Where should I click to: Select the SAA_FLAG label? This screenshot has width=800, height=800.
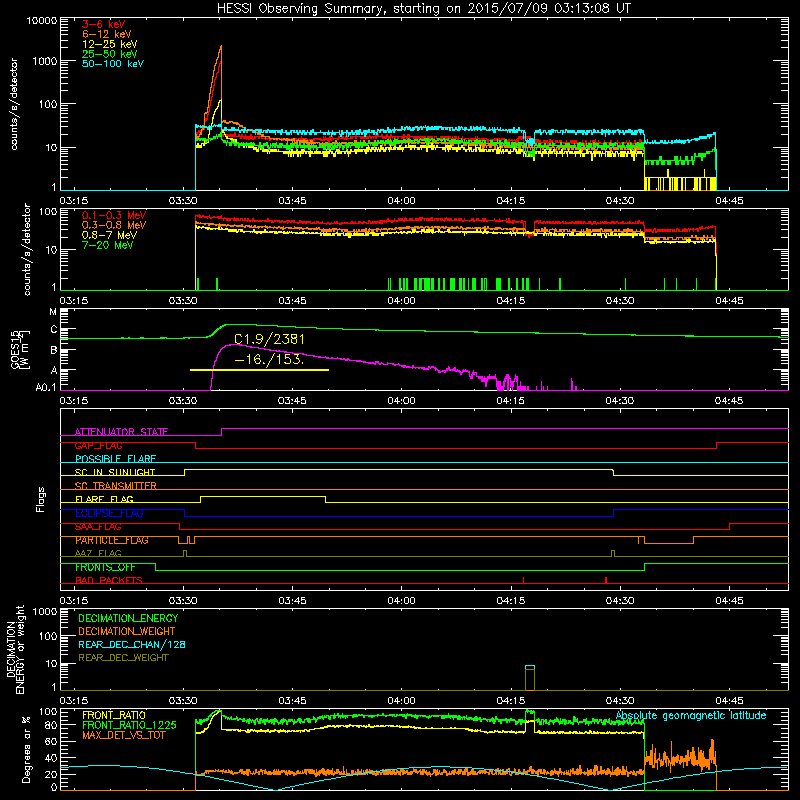98,527
